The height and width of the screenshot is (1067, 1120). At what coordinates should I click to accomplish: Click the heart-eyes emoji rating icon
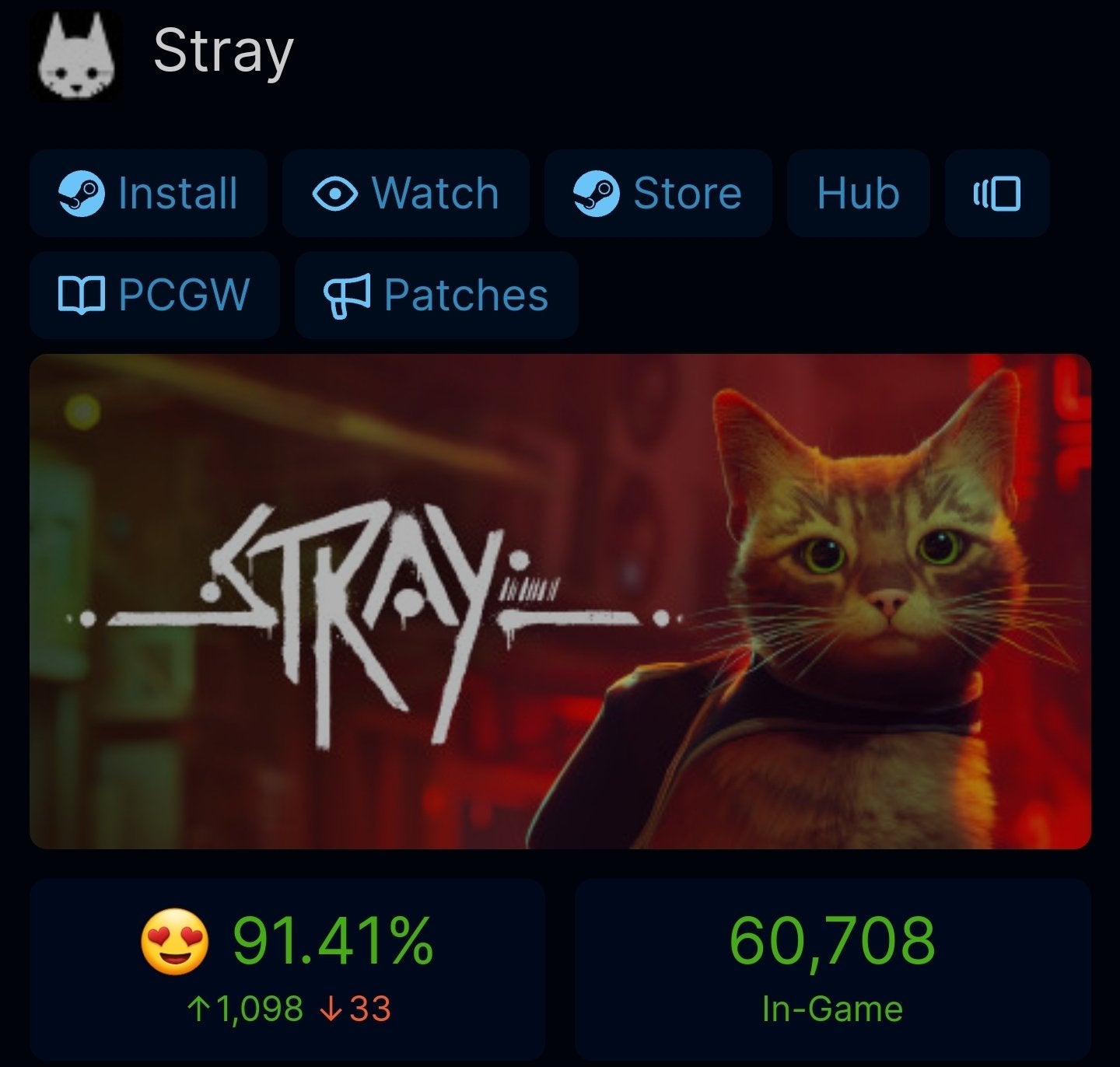(175, 942)
